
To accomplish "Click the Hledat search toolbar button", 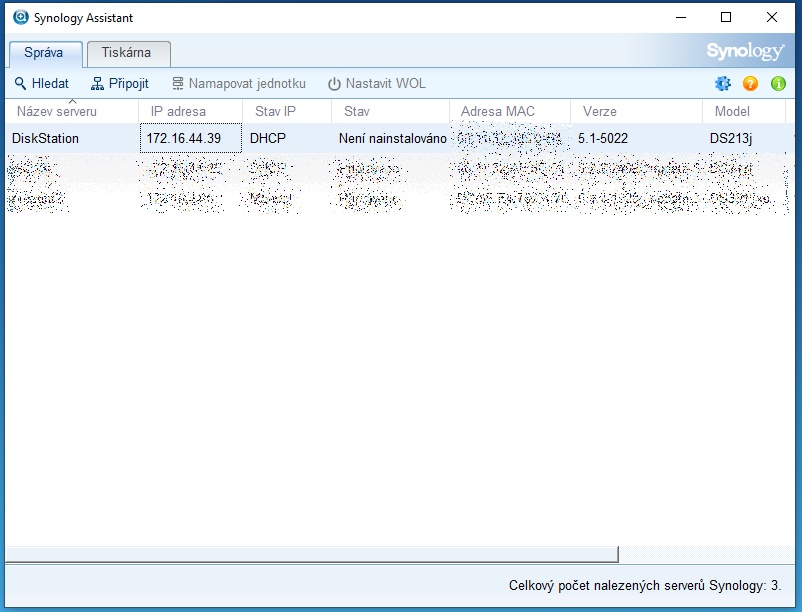I will (42, 84).
